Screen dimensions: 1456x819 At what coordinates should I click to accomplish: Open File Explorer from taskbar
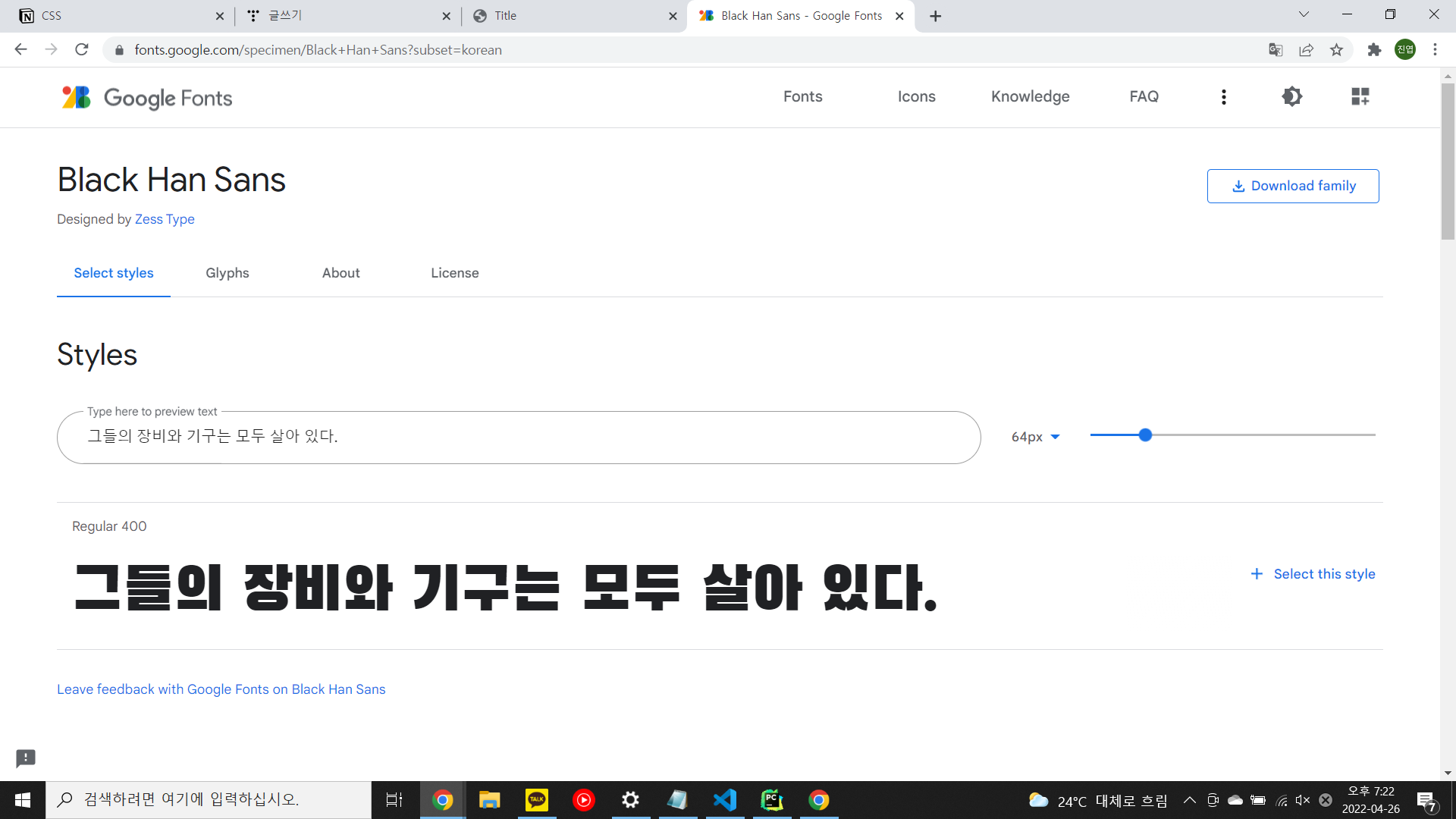coord(489,800)
